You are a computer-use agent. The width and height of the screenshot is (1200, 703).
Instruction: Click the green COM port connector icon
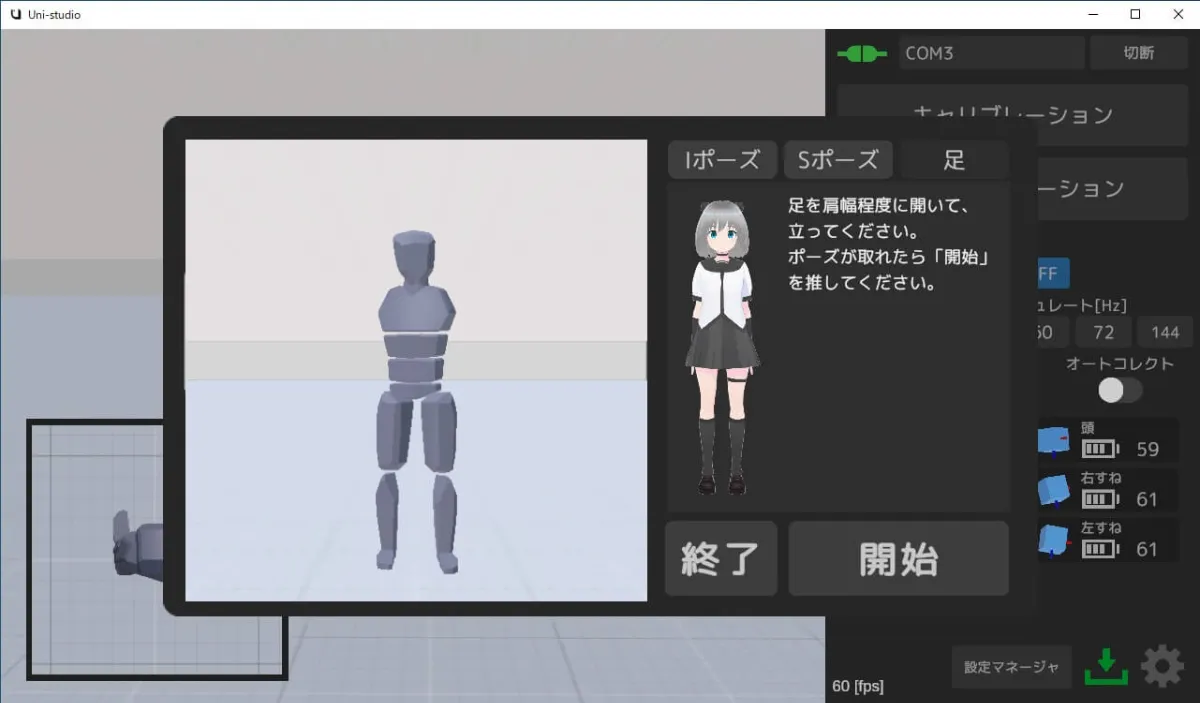(x=862, y=53)
